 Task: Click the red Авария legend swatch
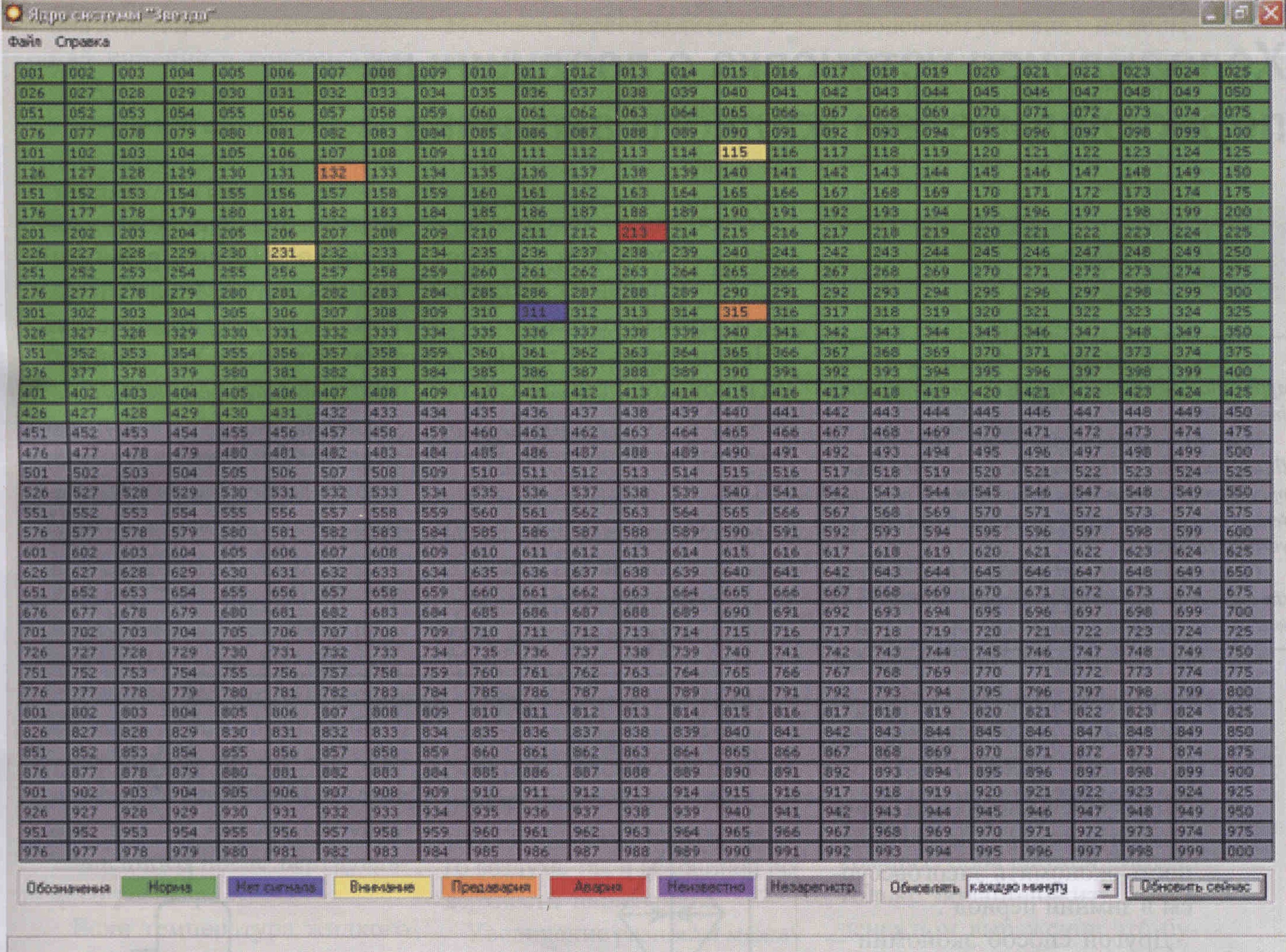[x=598, y=887]
